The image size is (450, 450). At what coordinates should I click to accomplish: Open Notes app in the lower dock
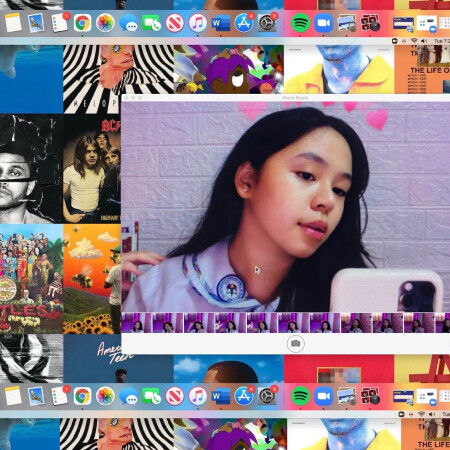[x=13, y=397]
